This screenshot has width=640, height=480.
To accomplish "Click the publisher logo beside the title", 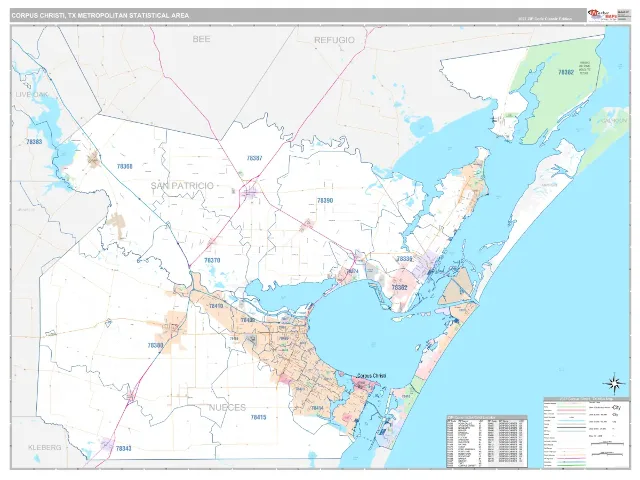I will 601,16.
